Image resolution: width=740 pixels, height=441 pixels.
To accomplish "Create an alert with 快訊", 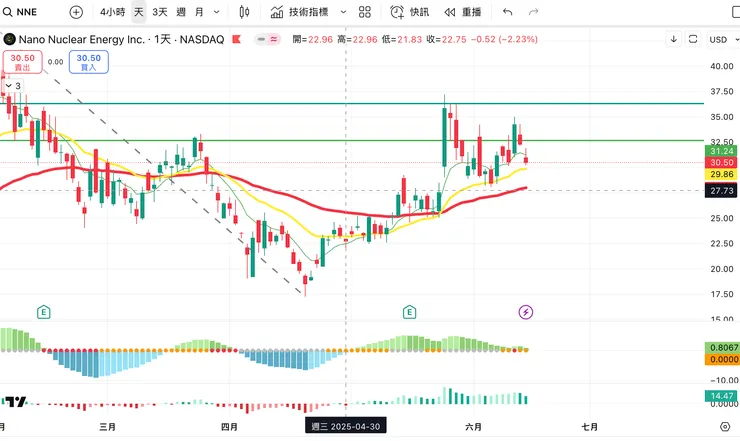I will point(410,12).
